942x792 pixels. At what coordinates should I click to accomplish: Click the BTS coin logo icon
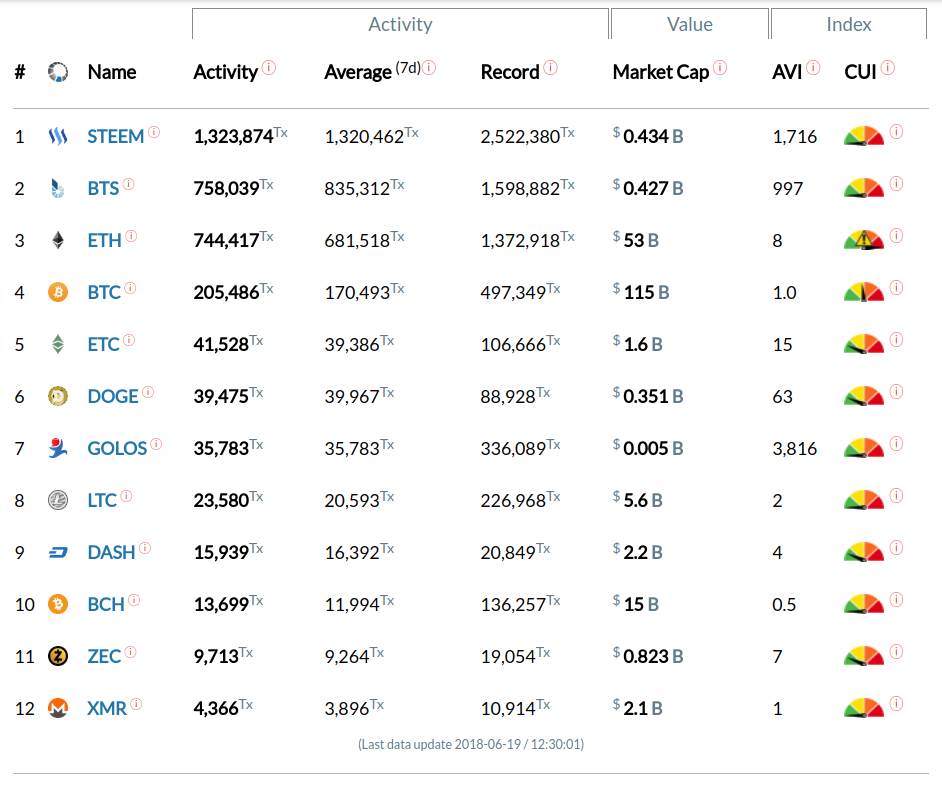click(58, 189)
